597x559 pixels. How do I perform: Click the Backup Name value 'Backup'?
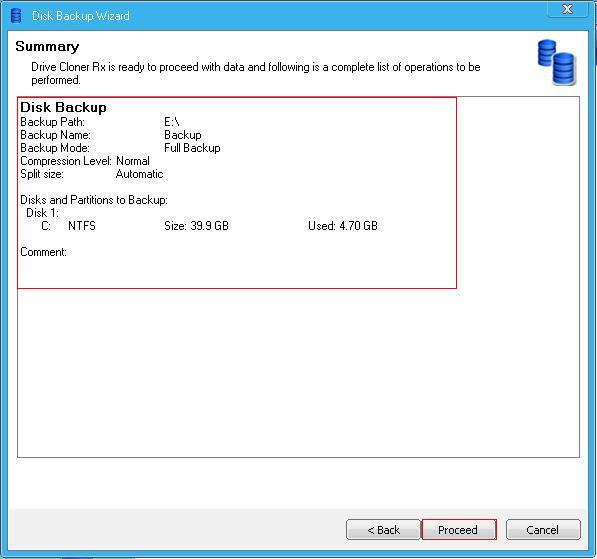183,135
